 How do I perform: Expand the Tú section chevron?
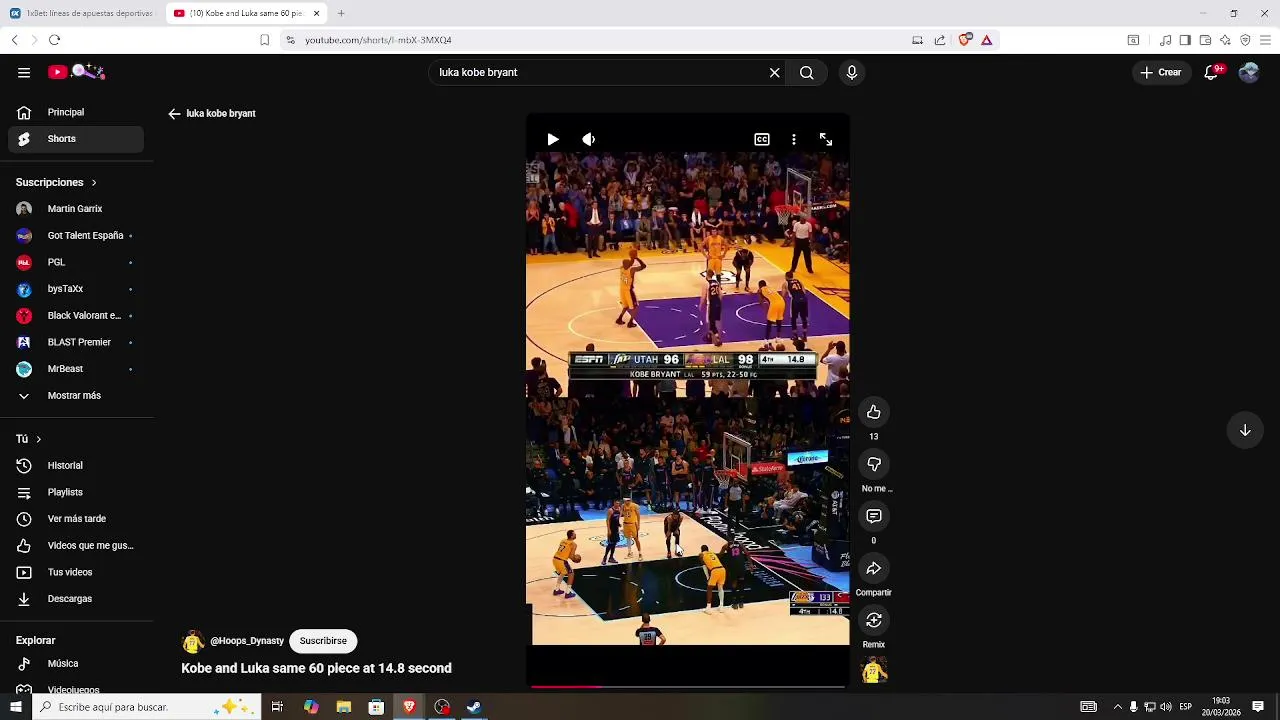(x=39, y=439)
